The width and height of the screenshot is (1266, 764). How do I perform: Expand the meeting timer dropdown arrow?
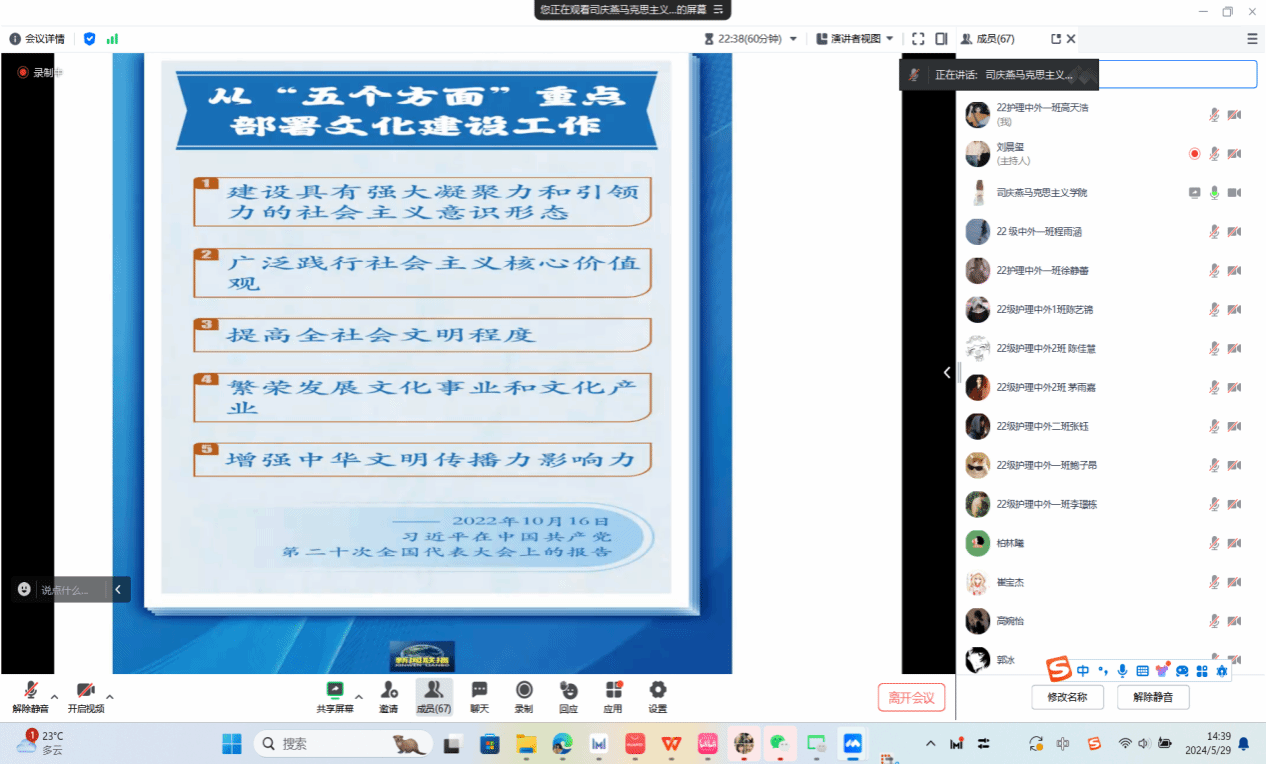pos(793,39)
